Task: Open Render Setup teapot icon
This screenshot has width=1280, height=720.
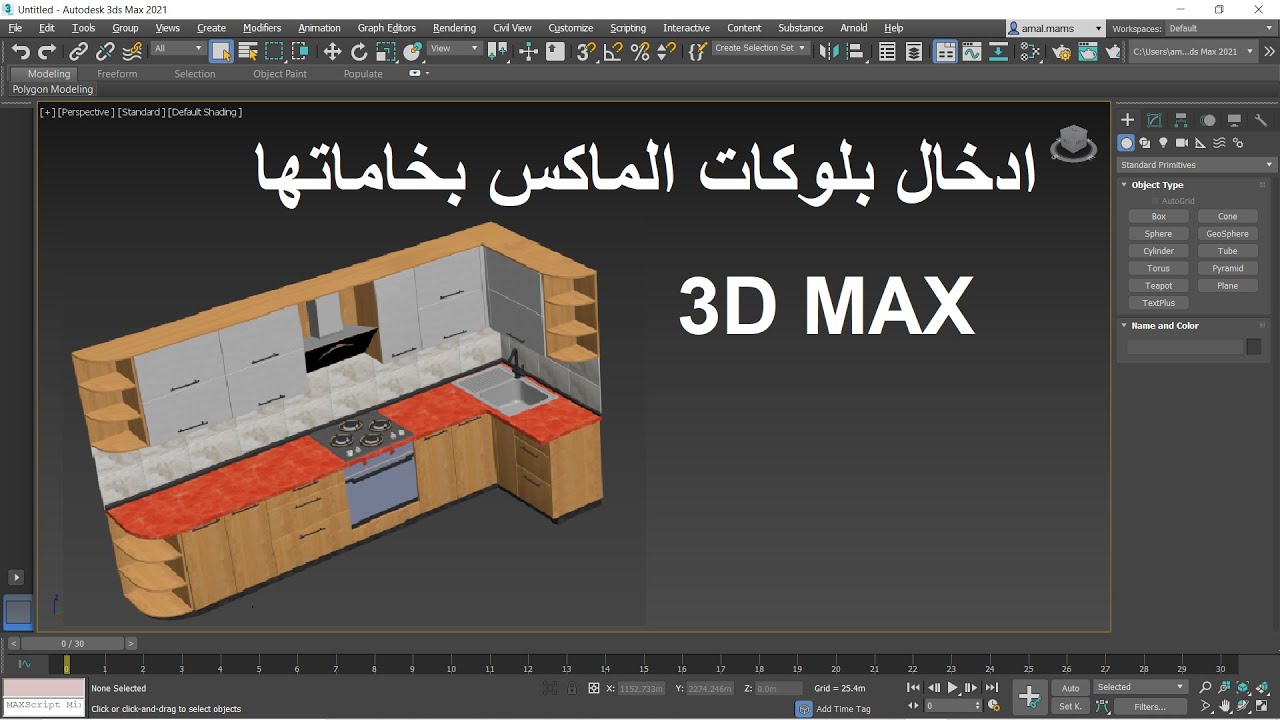Action: (x=1062, y=52)
